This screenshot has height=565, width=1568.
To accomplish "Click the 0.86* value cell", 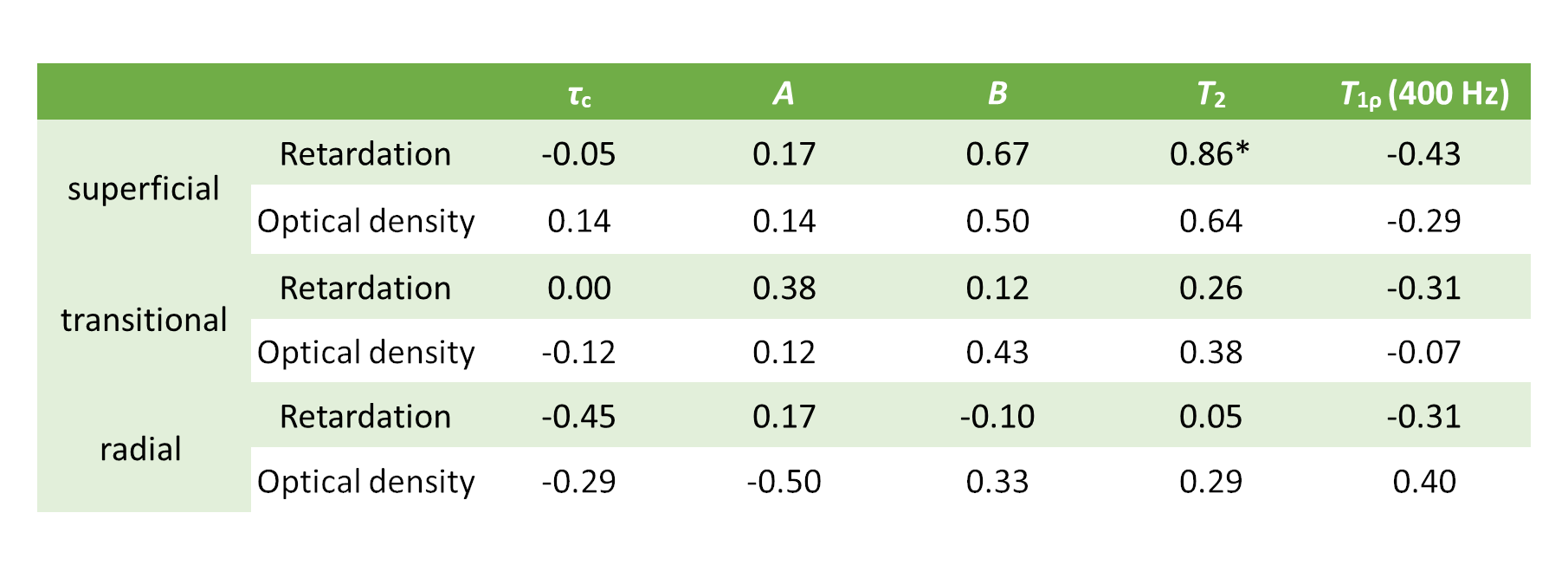I will click(1210, 154).
